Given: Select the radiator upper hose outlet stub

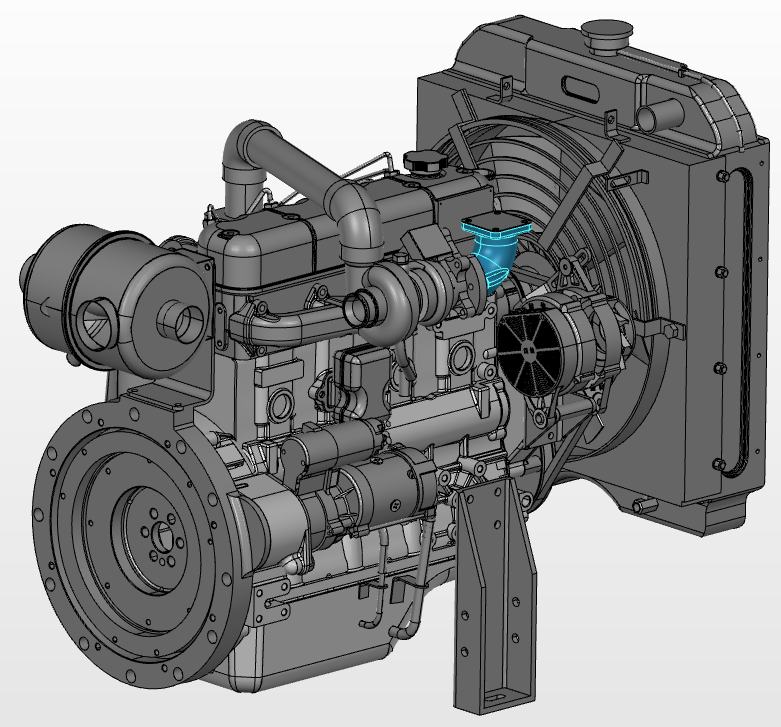Looking at the screenshot, I should (x=660, y=117).
